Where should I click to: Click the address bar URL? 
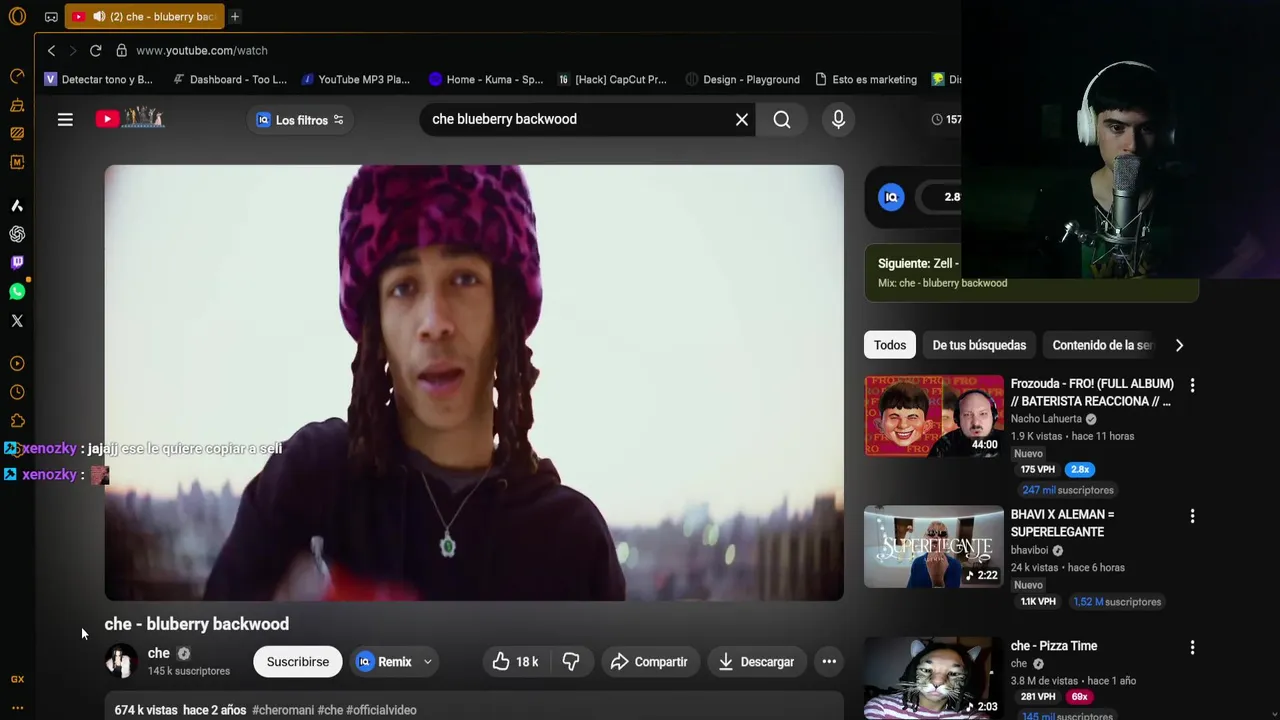coord(201,50)
